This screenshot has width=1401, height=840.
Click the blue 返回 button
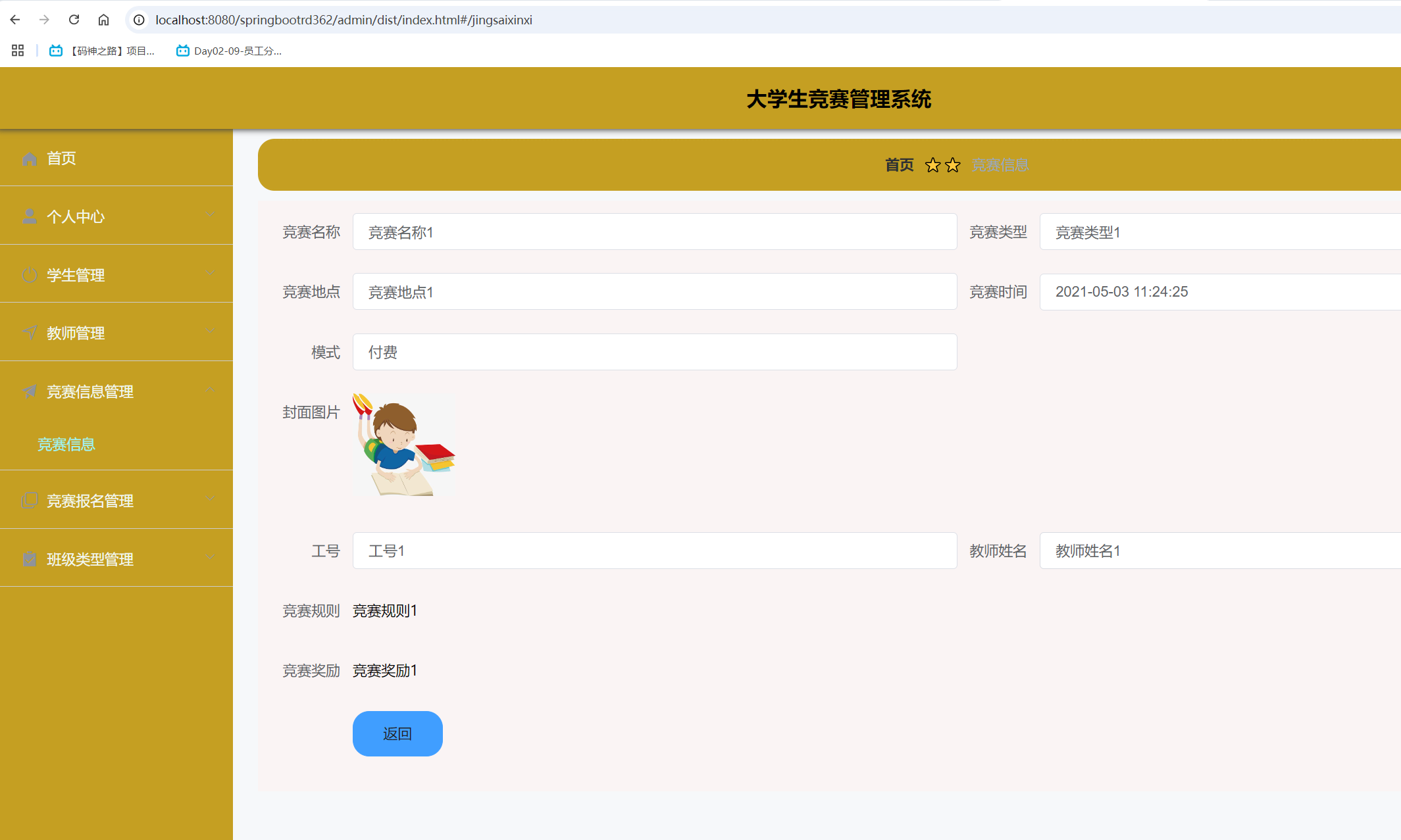(x=397, y=733)
